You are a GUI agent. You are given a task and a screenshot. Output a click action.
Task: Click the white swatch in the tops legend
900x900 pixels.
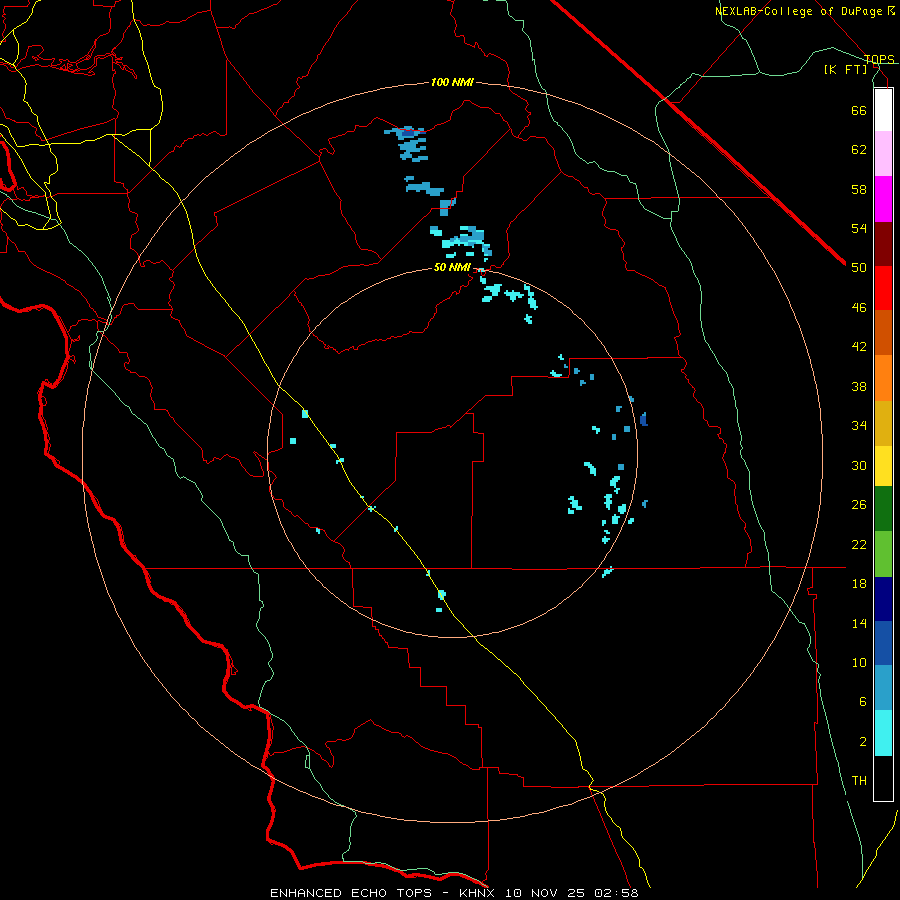pyautogui.click(x=883, y=110)
